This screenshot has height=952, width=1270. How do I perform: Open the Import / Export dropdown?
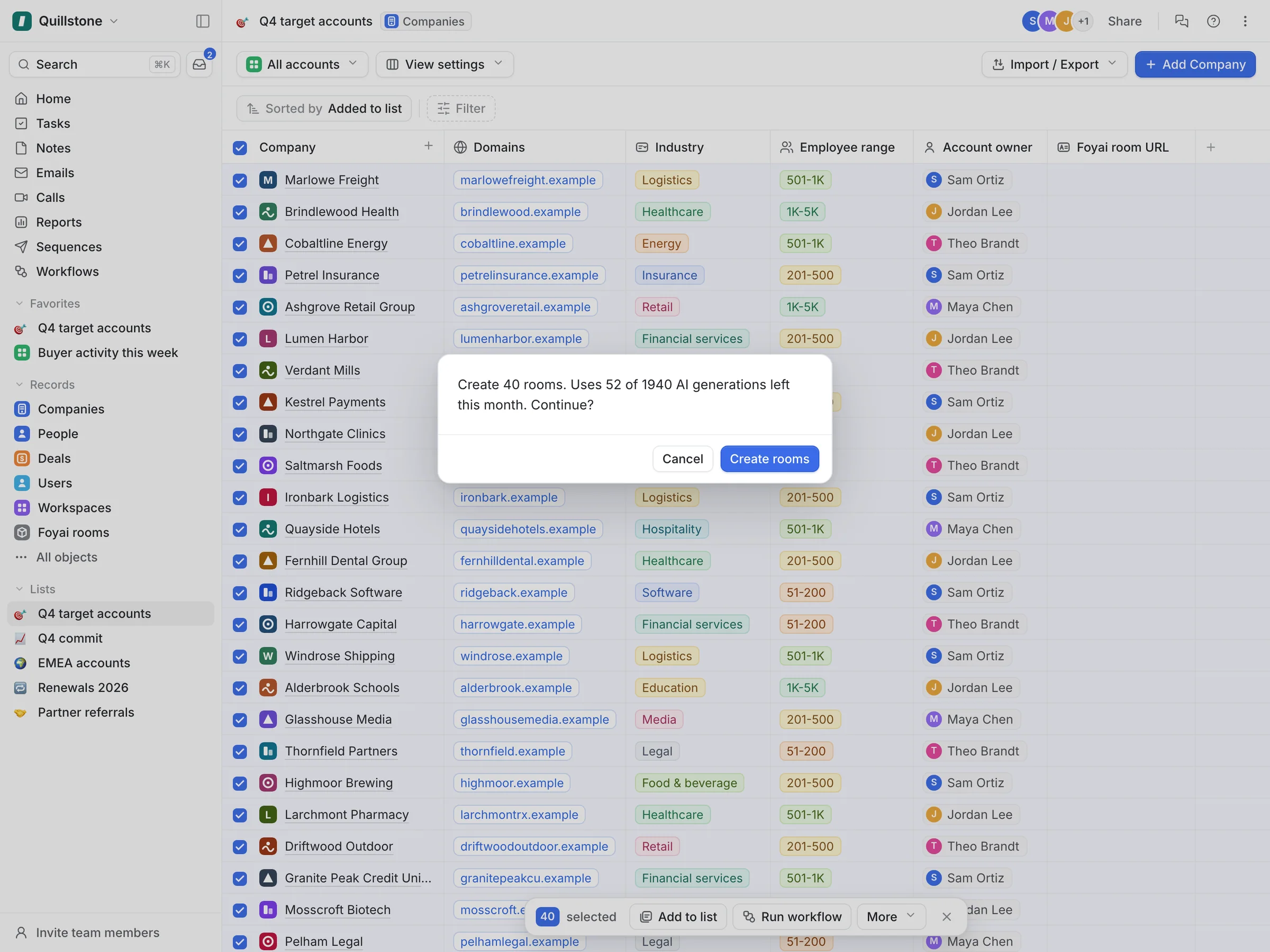pos(1054,65)
